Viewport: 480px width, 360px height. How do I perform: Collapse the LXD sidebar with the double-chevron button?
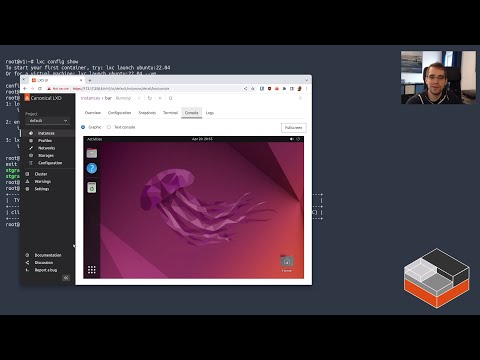[66, 278]
